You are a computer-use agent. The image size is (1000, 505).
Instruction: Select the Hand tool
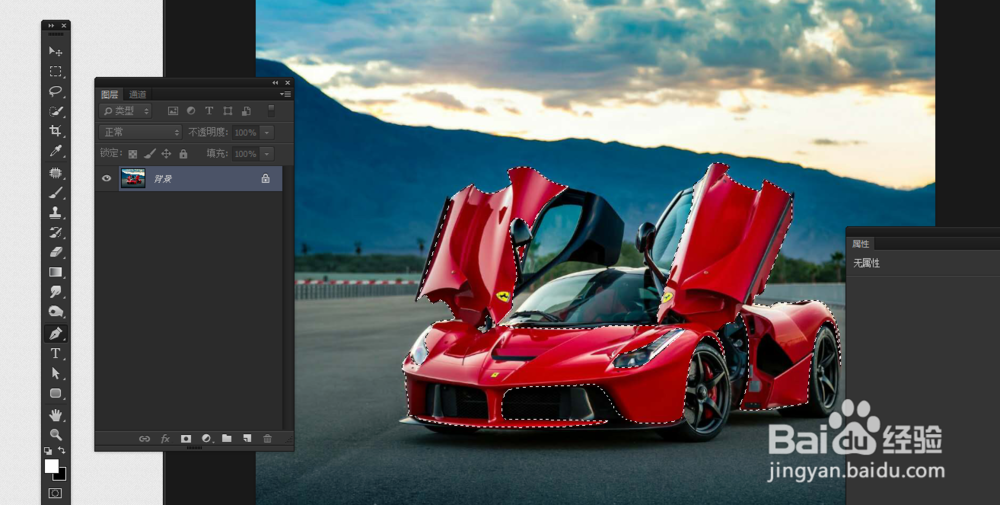[x=55, y=415]
